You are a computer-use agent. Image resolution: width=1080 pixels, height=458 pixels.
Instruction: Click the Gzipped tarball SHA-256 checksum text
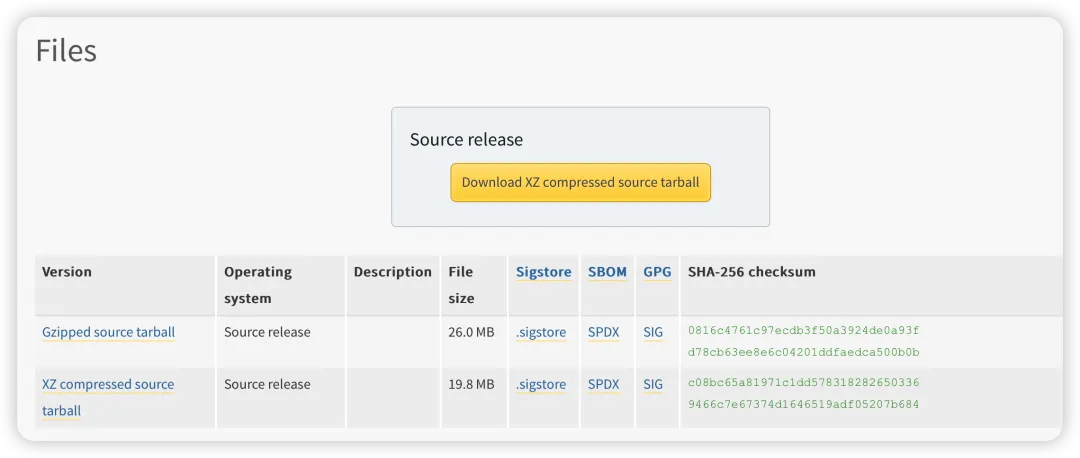tap(803, 341)
